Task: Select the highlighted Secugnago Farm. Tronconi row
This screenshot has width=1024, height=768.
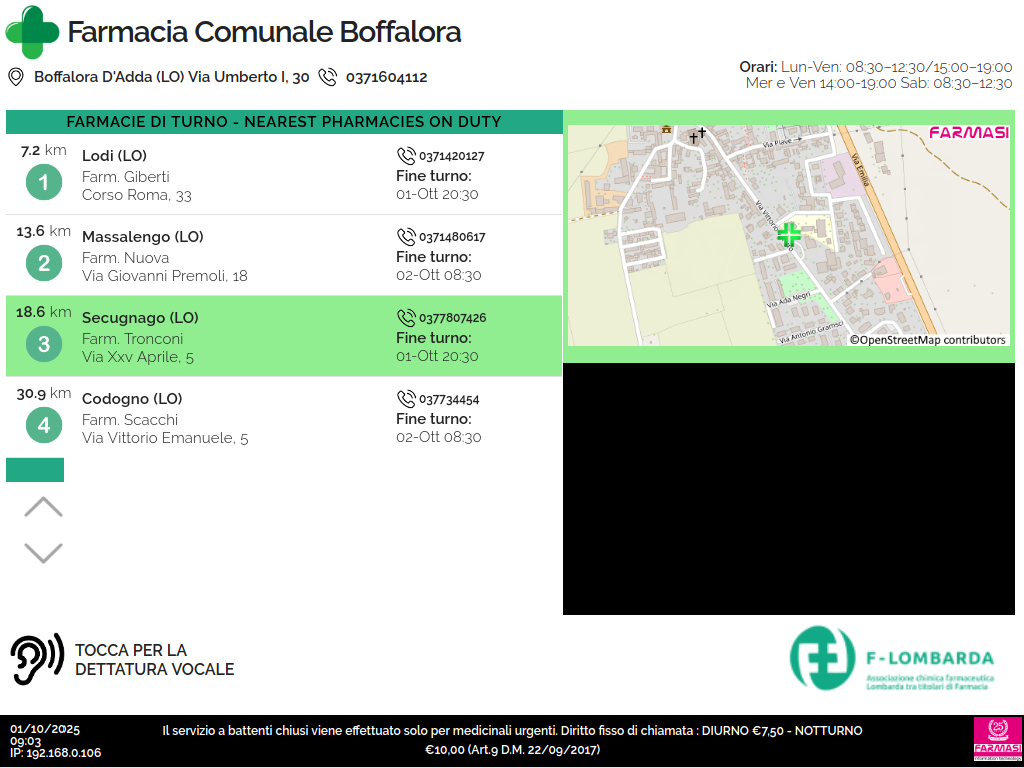Action: [x=284, y=337]
